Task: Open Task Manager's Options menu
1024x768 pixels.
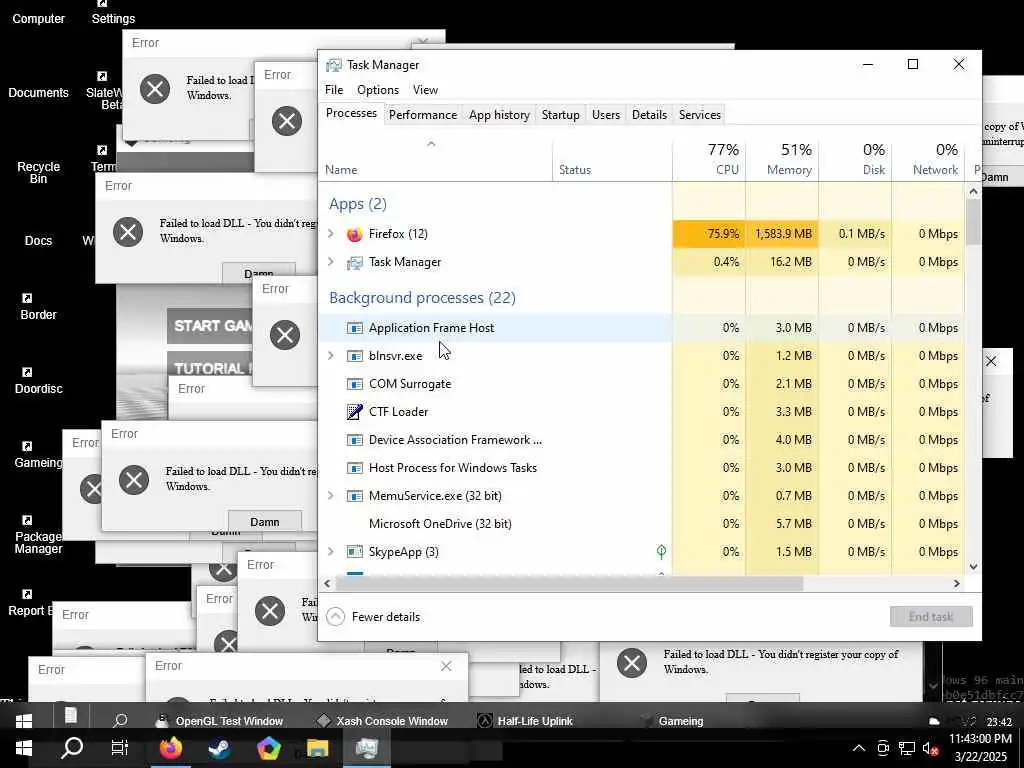Action: 377,90
